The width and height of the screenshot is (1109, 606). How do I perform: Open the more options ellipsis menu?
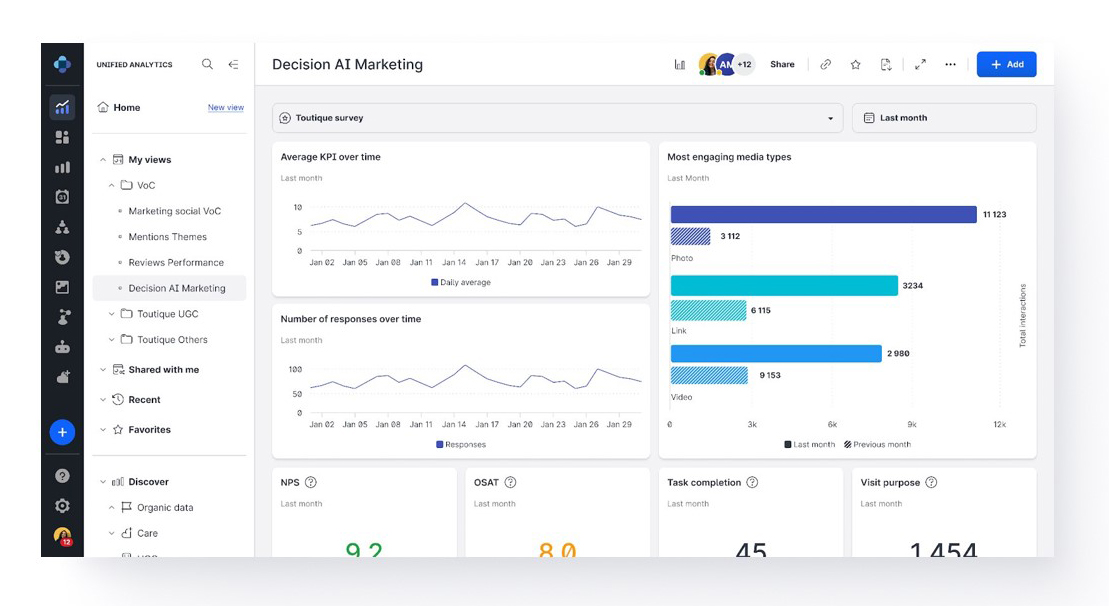tap(950, 64)
